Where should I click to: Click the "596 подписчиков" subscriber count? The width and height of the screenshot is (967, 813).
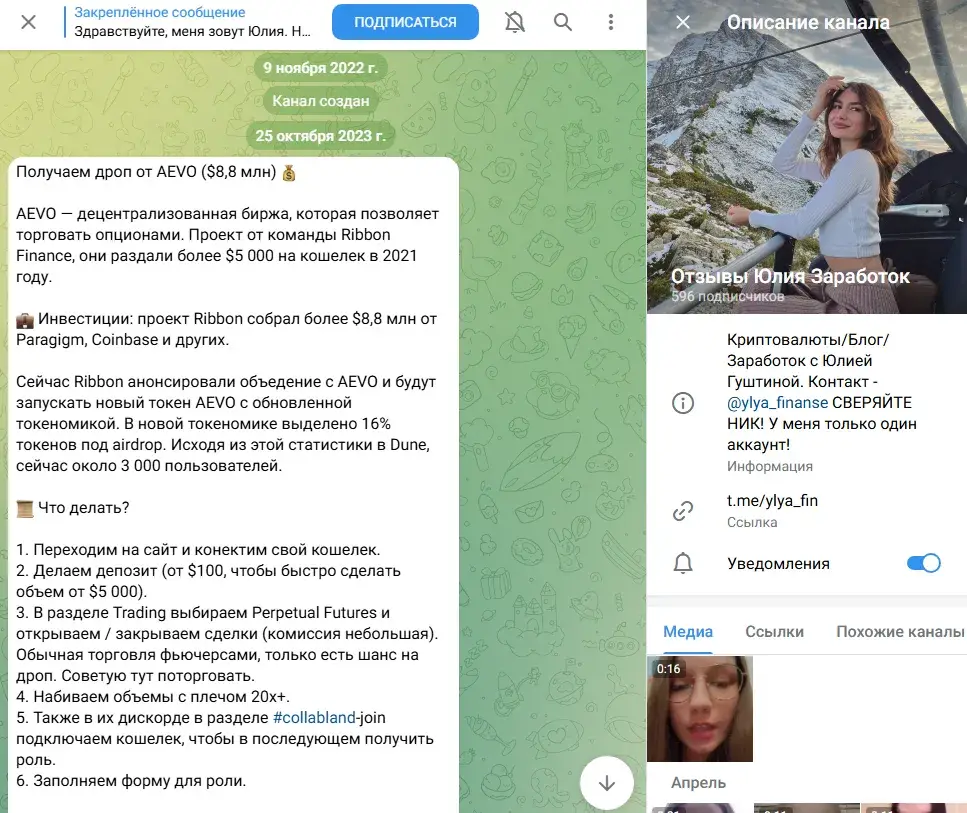[728, 296]
